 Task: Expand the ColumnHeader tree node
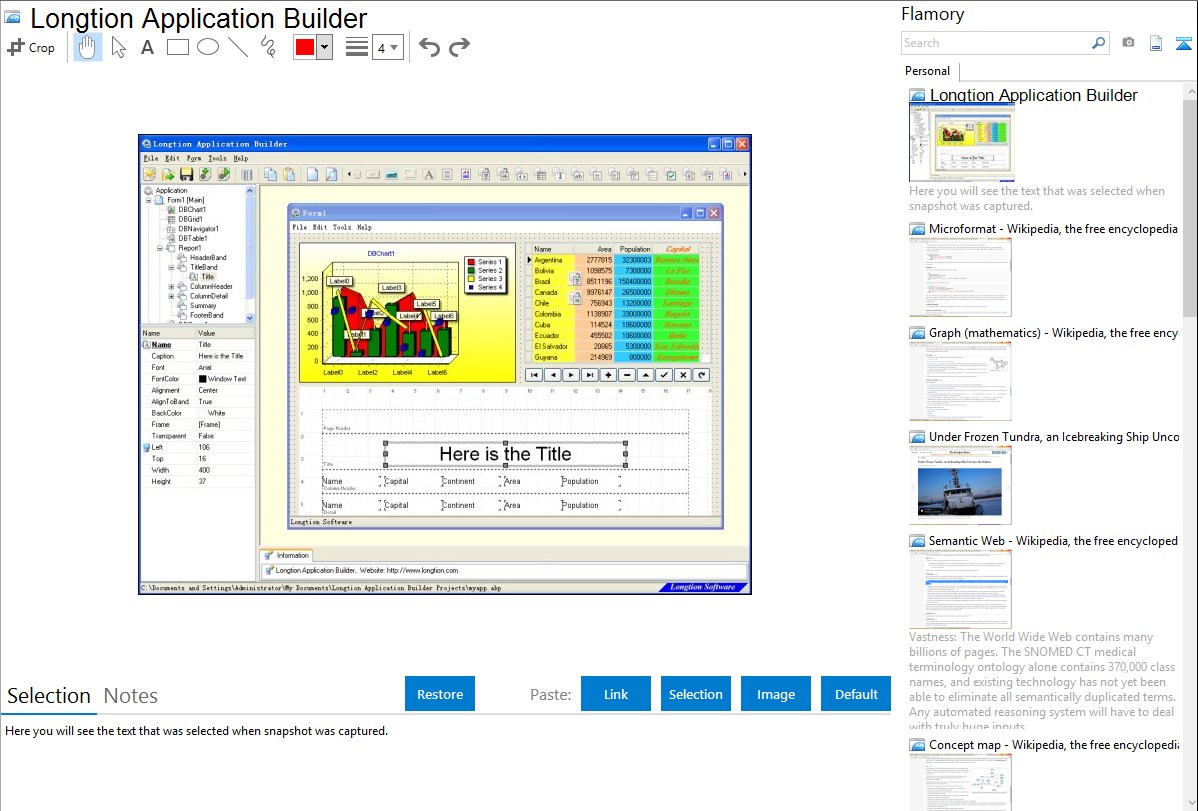point(171,287)
